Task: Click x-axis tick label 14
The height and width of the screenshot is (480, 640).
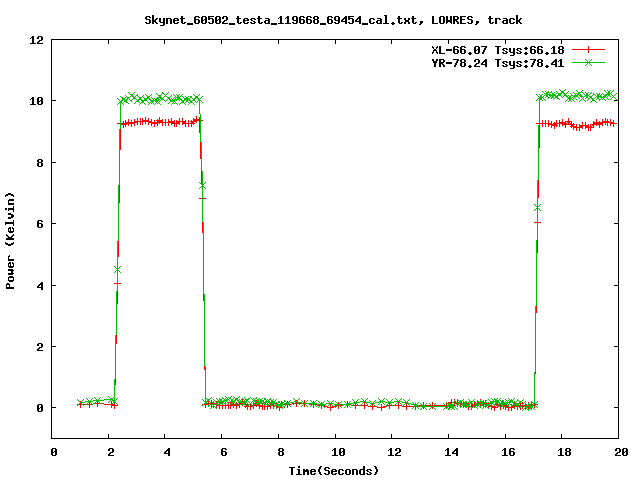Action: click(x=451, y=452)
